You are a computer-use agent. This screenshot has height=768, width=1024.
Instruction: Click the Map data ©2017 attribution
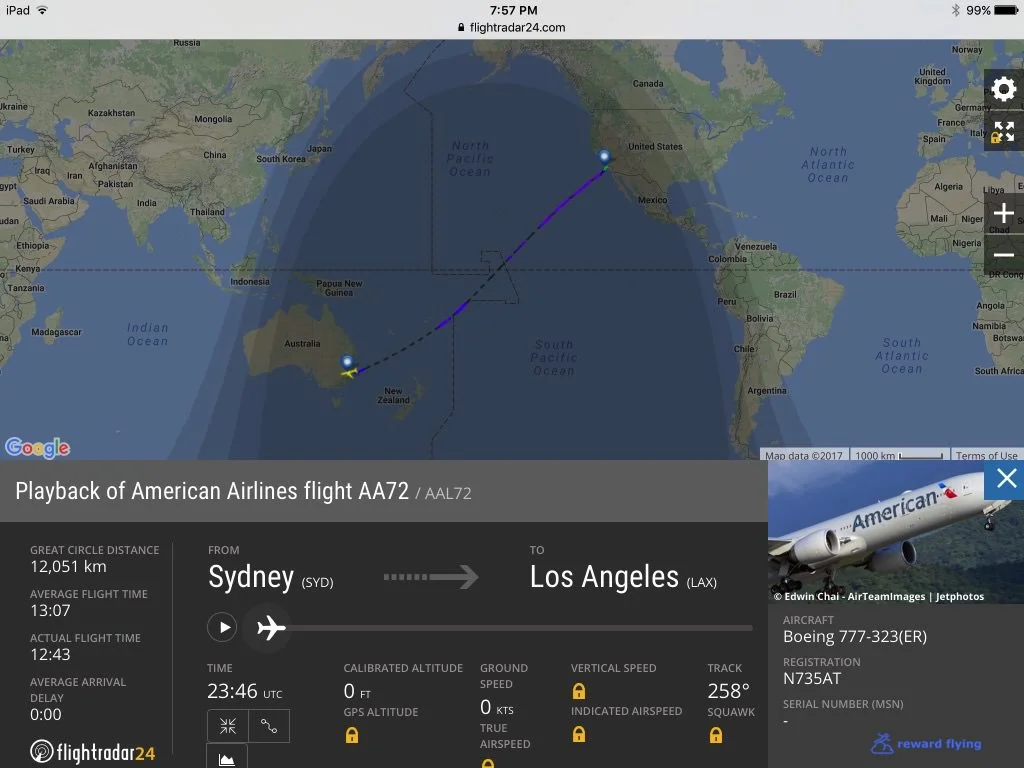coord(803,455)
